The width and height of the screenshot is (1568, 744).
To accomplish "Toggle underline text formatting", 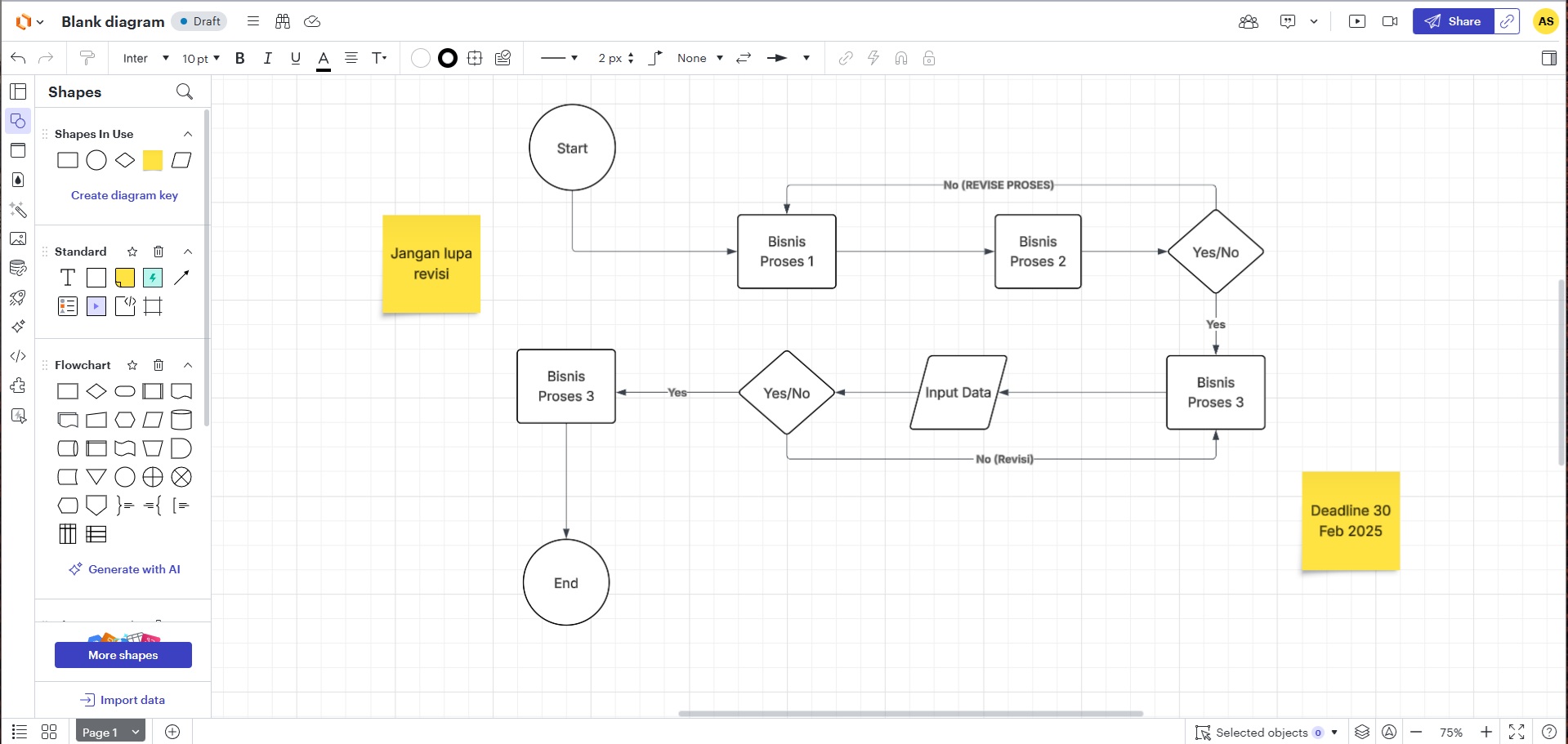I will [295, 58].
